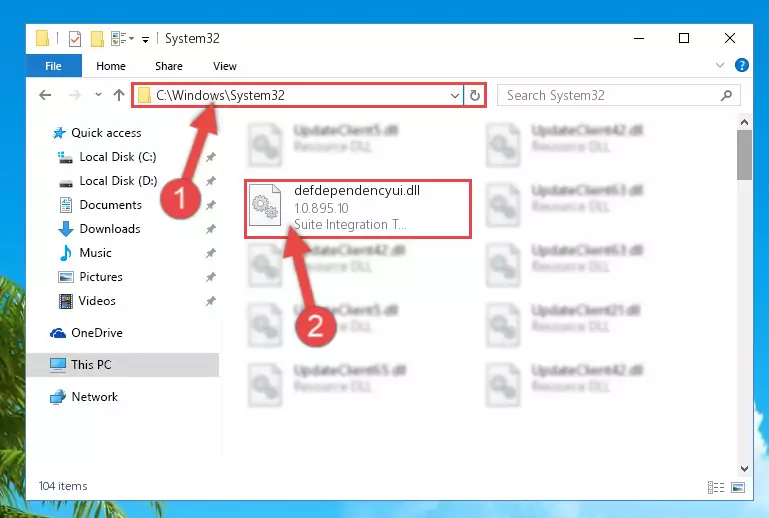Close the System32 window

730,38
